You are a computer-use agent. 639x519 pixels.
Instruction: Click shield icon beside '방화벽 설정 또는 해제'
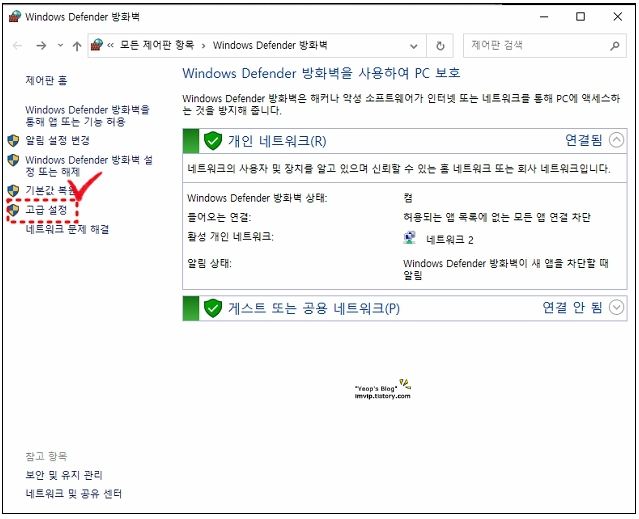pyautogui.click(x=13, y=160)
